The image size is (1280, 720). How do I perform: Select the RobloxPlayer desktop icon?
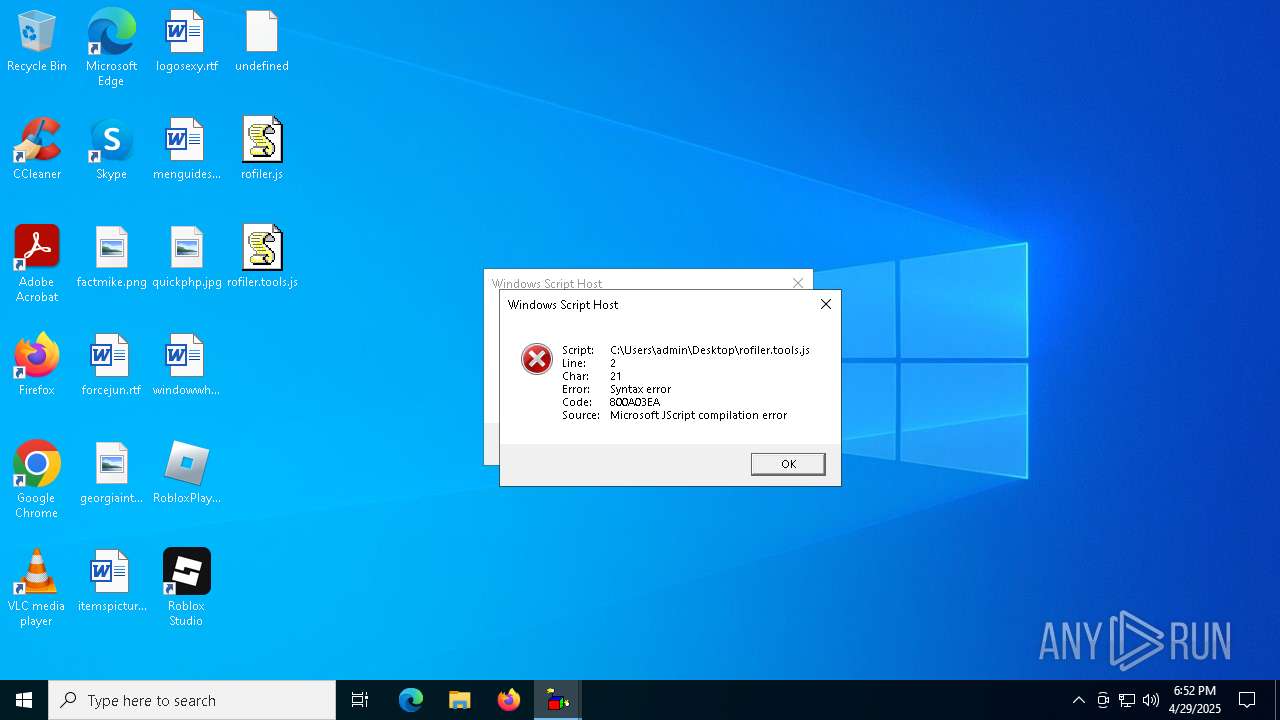(186, 474)
